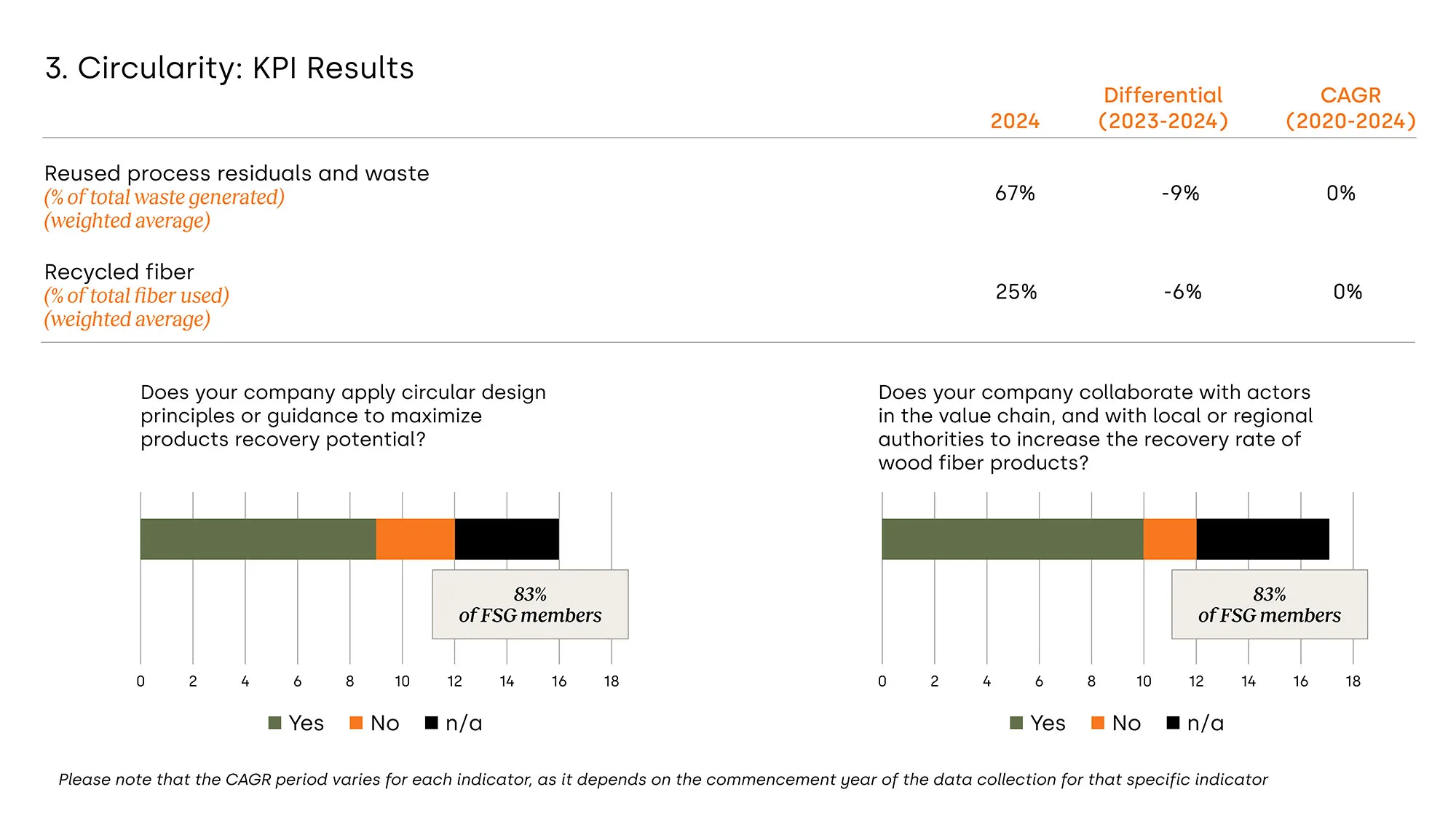This screenshot has width=1456, height=819.
Task: Click the black n/a legend swatch, right chart
Action: pyautogui.click(x=1173, y=723)
